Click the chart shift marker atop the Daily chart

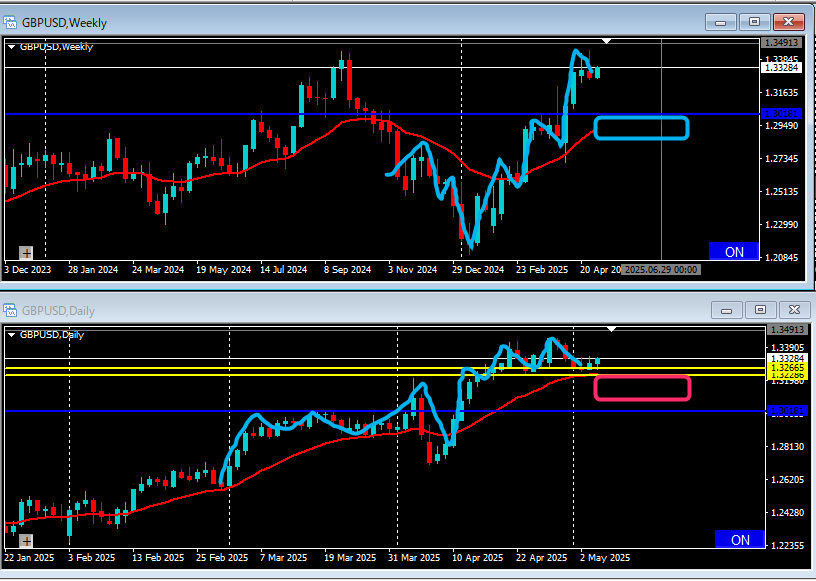pyautogui.click(x=612, y=329)
